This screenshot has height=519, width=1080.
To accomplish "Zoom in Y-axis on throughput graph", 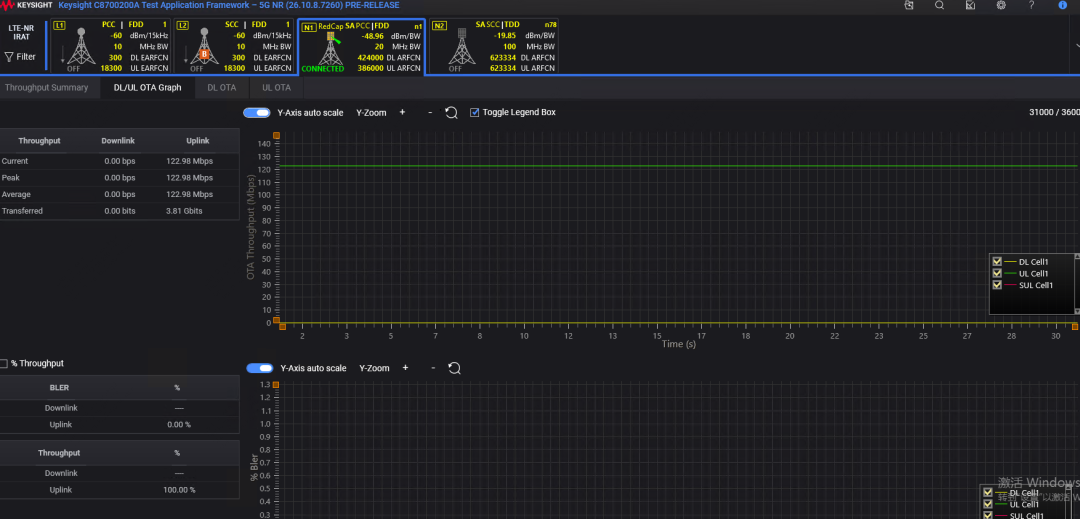I will click(402, 112).
